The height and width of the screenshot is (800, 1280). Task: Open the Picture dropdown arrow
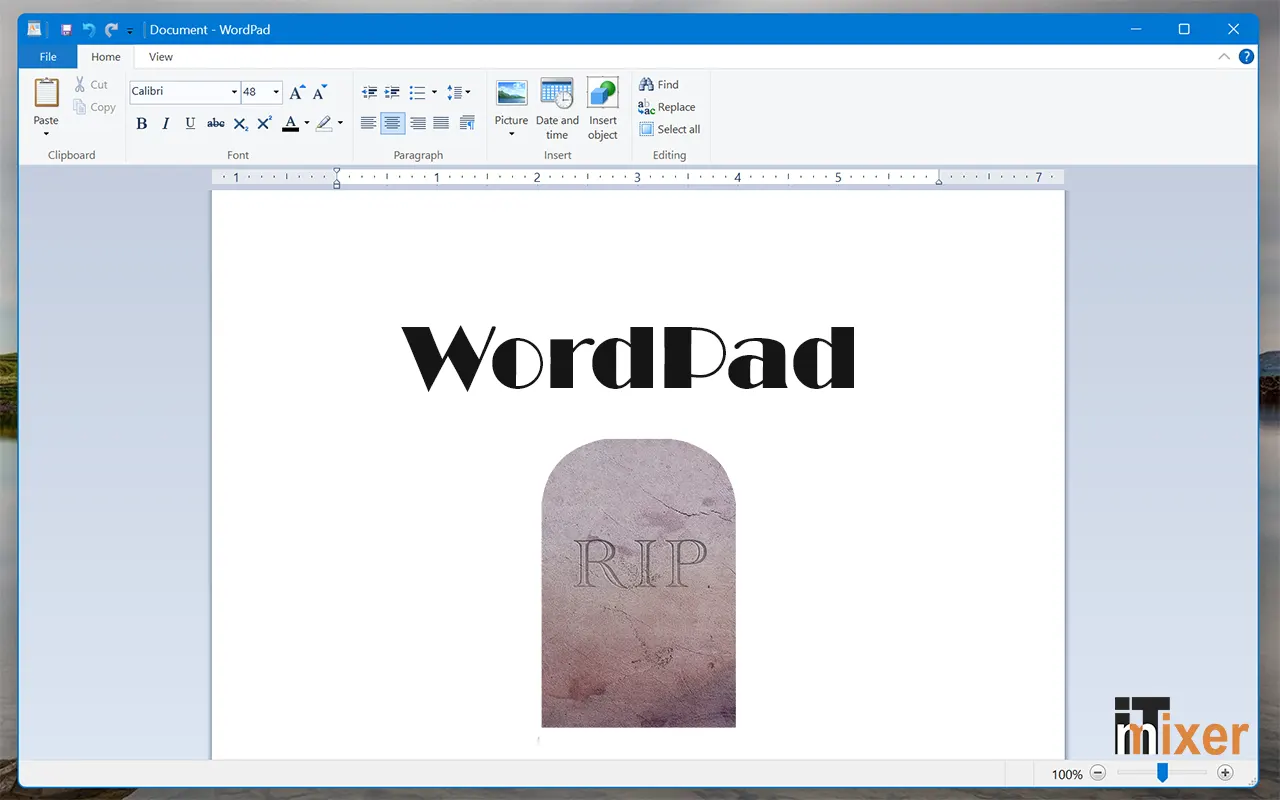click(511, 134)
